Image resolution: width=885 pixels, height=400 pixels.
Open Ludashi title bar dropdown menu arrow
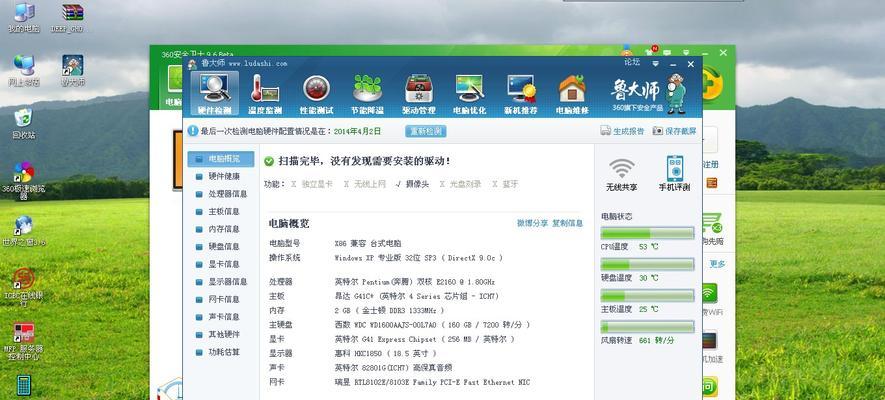click(655, 64)
